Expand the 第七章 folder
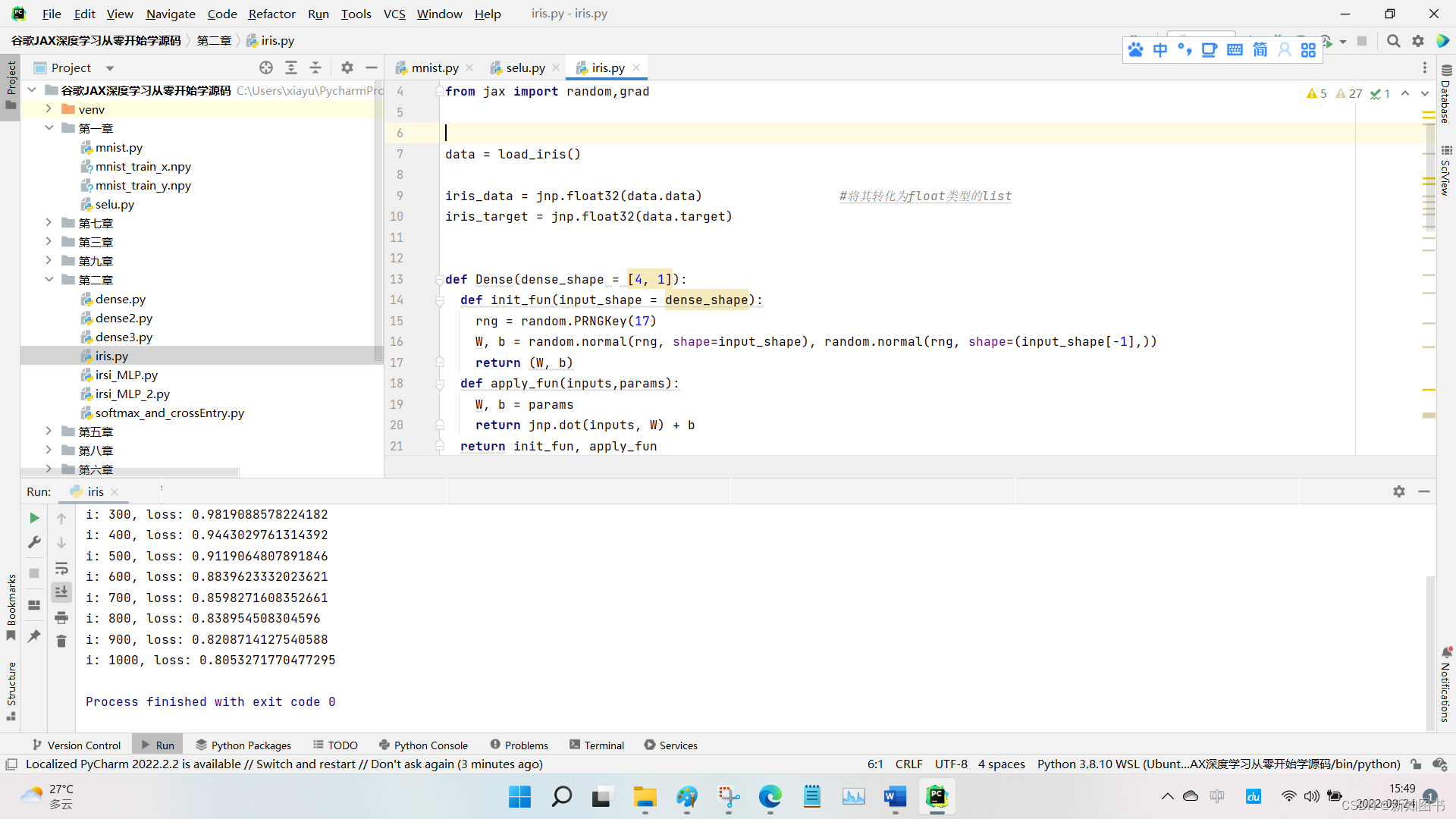This screenshot has height=819, width=1456. click(49, 223)
